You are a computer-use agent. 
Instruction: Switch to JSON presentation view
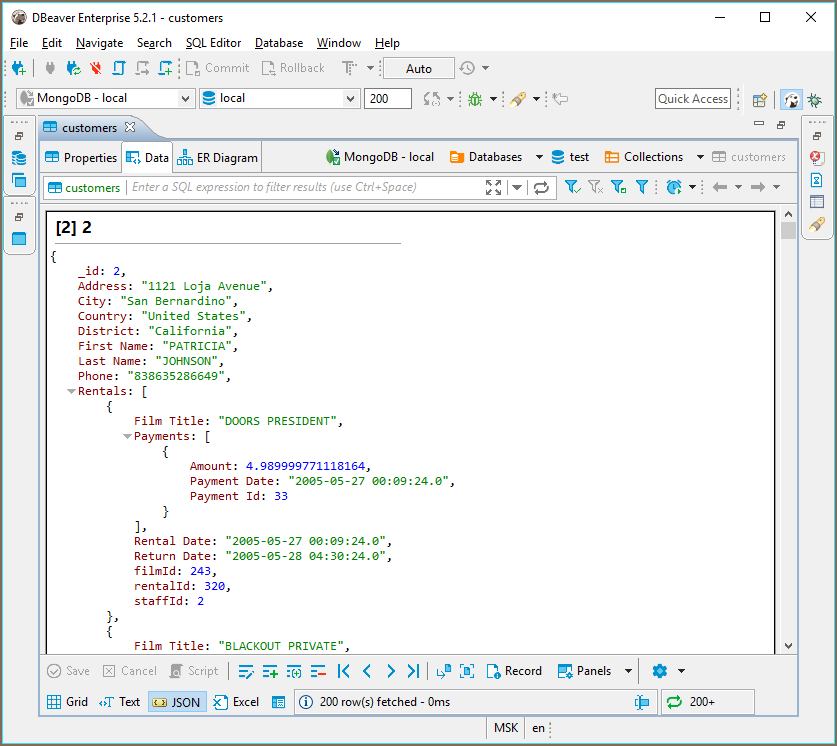(176, 702)
